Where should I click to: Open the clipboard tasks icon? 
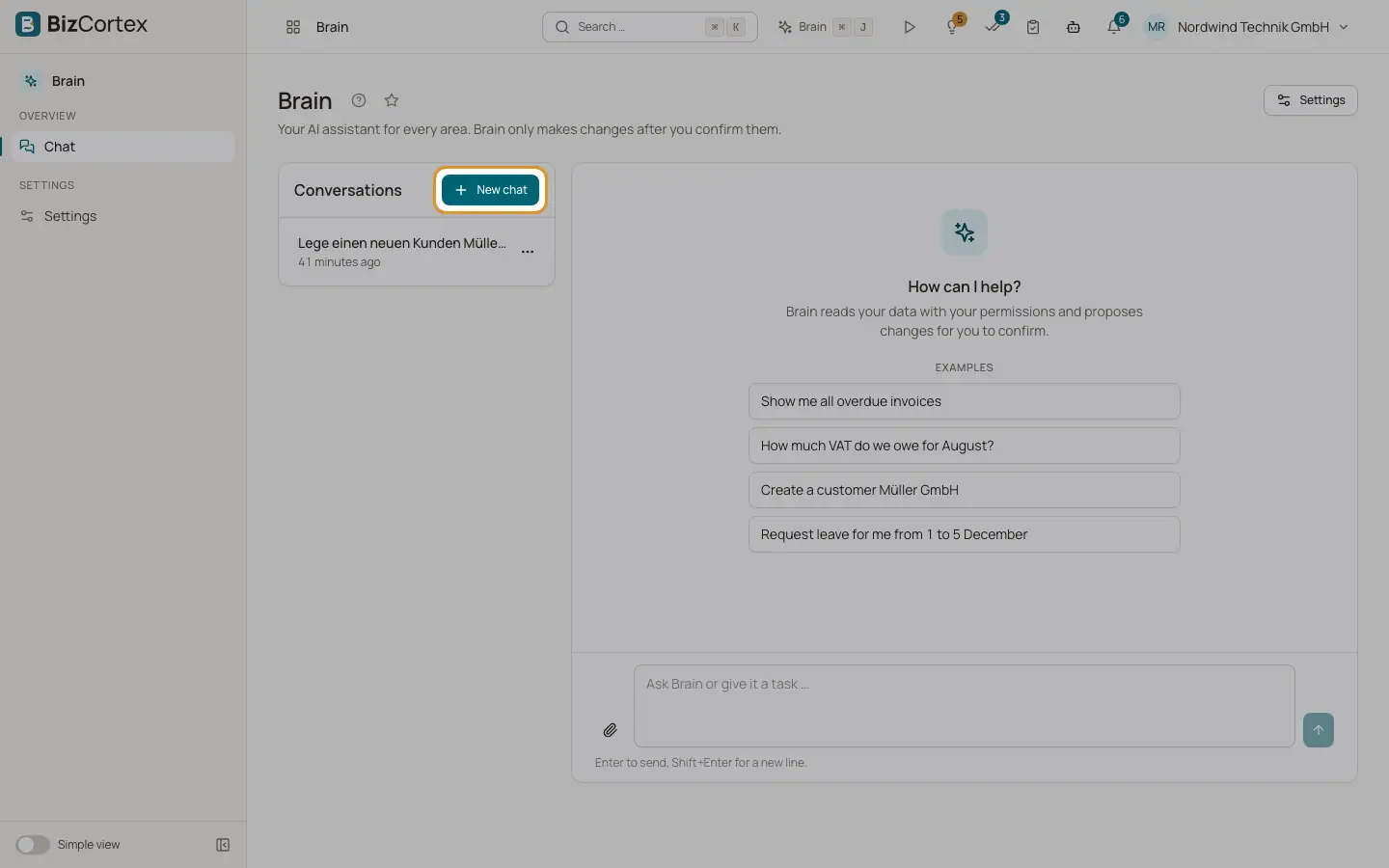pos(1033,27)
